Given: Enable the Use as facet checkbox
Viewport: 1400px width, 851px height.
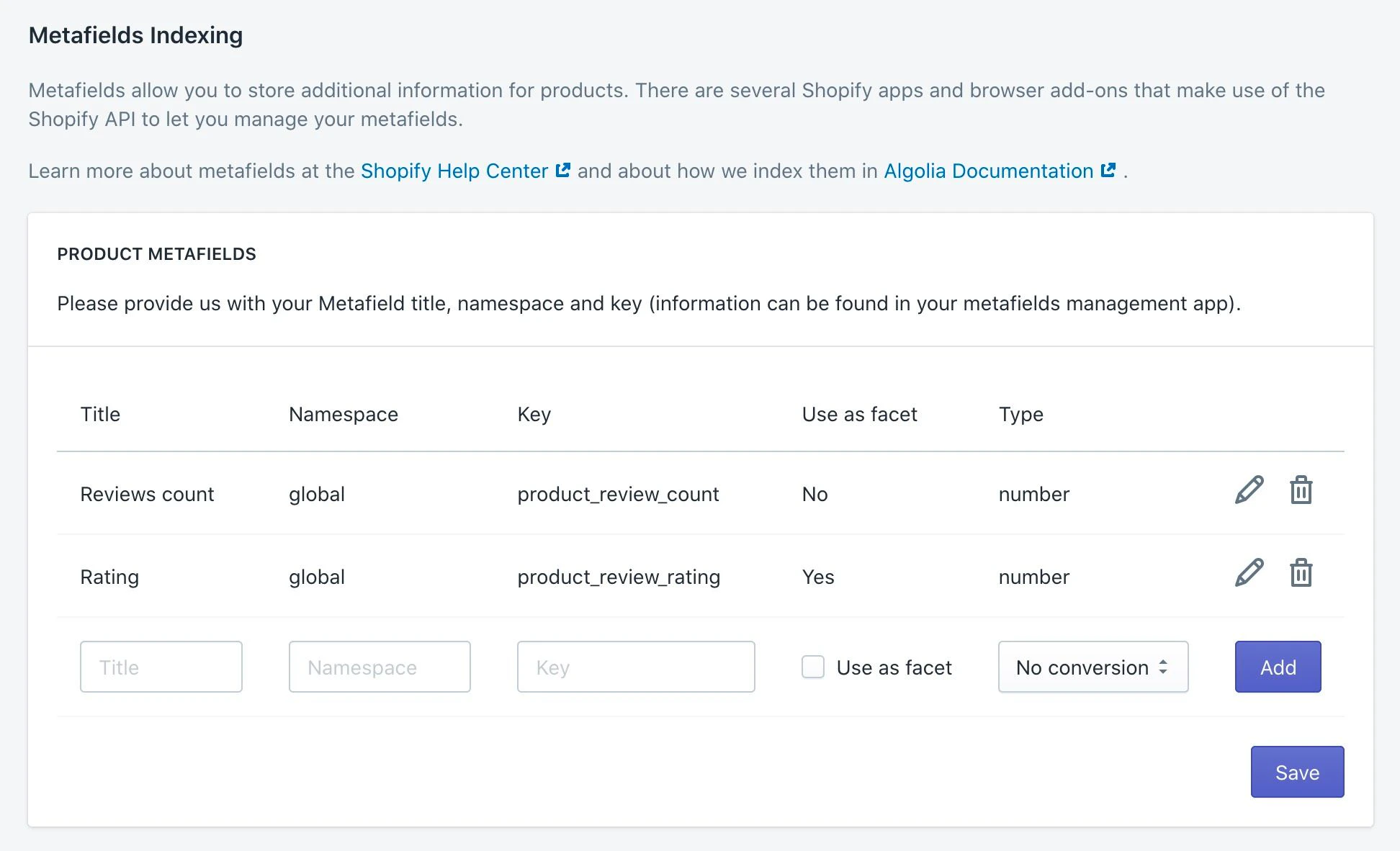Looking at the screenshot, I should point(812,667).
